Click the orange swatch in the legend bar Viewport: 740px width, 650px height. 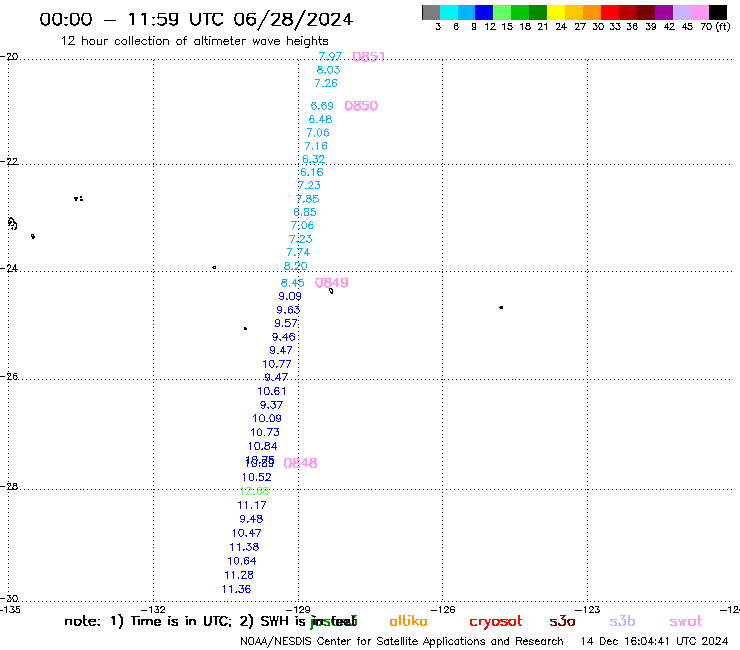pos(592,12)
